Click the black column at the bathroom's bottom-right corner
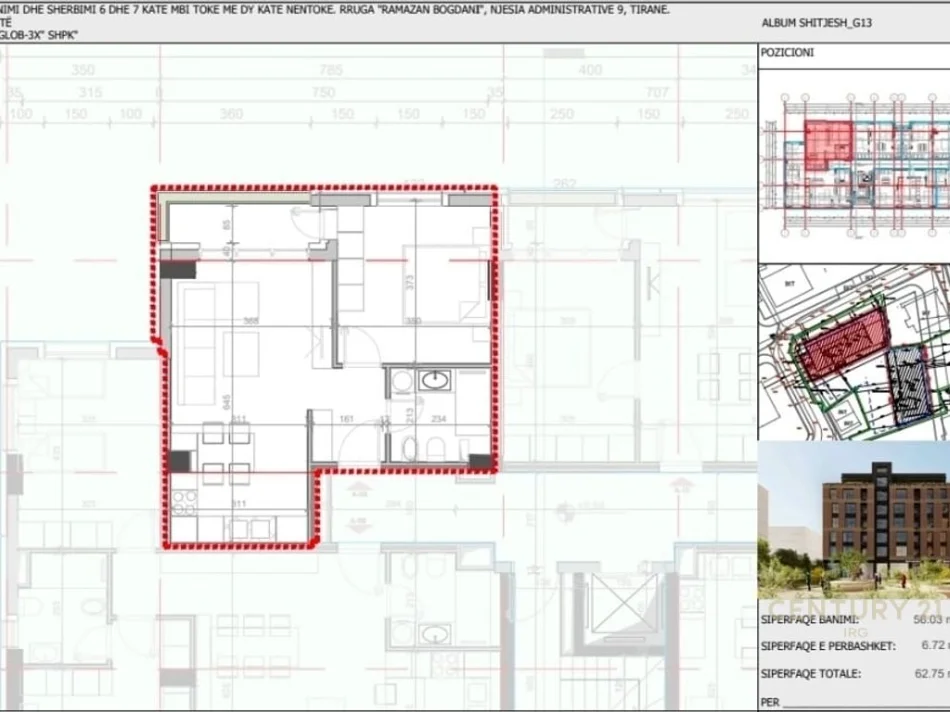The height and width of the screenshot is (712, 950). pos(481,461)
